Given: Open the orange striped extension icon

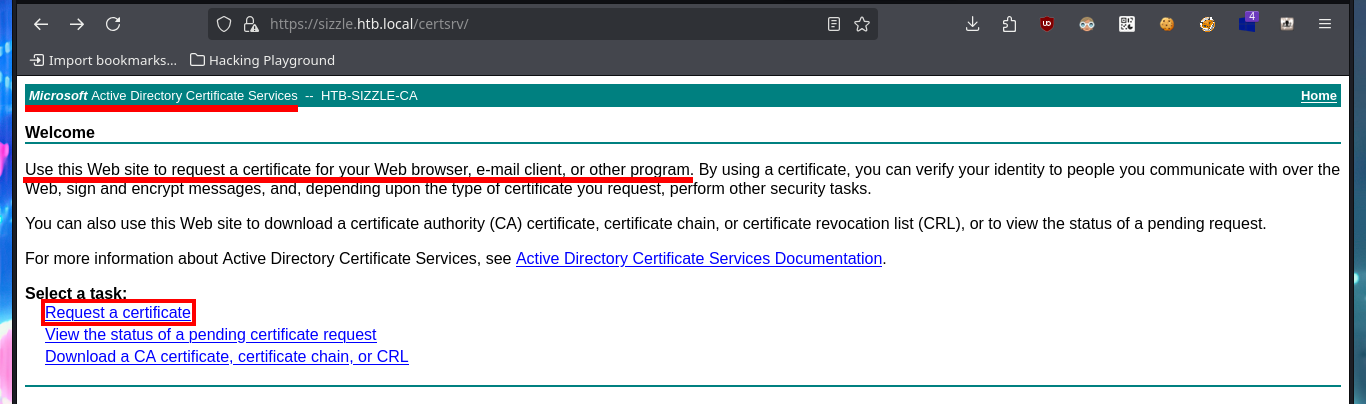Looking at the screenshot, I should 1207,24.
